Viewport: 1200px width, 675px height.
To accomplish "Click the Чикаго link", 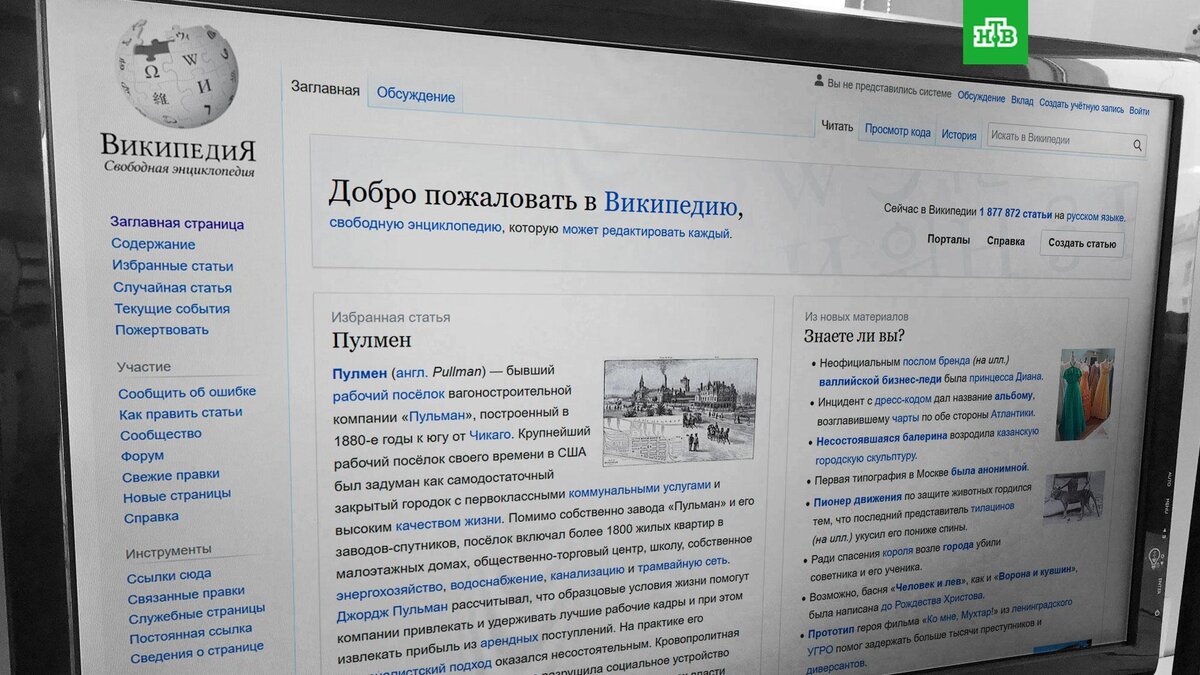I will (490, 435).
